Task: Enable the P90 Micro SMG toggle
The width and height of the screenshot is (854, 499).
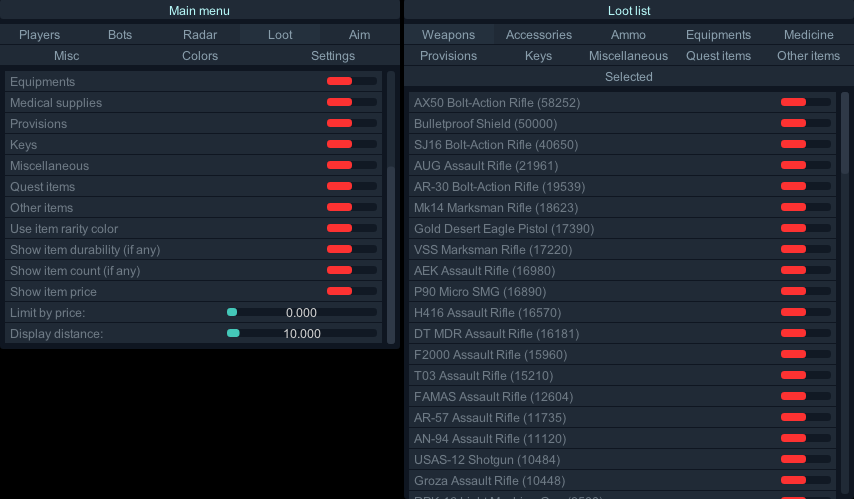Action: click(806, 291)
